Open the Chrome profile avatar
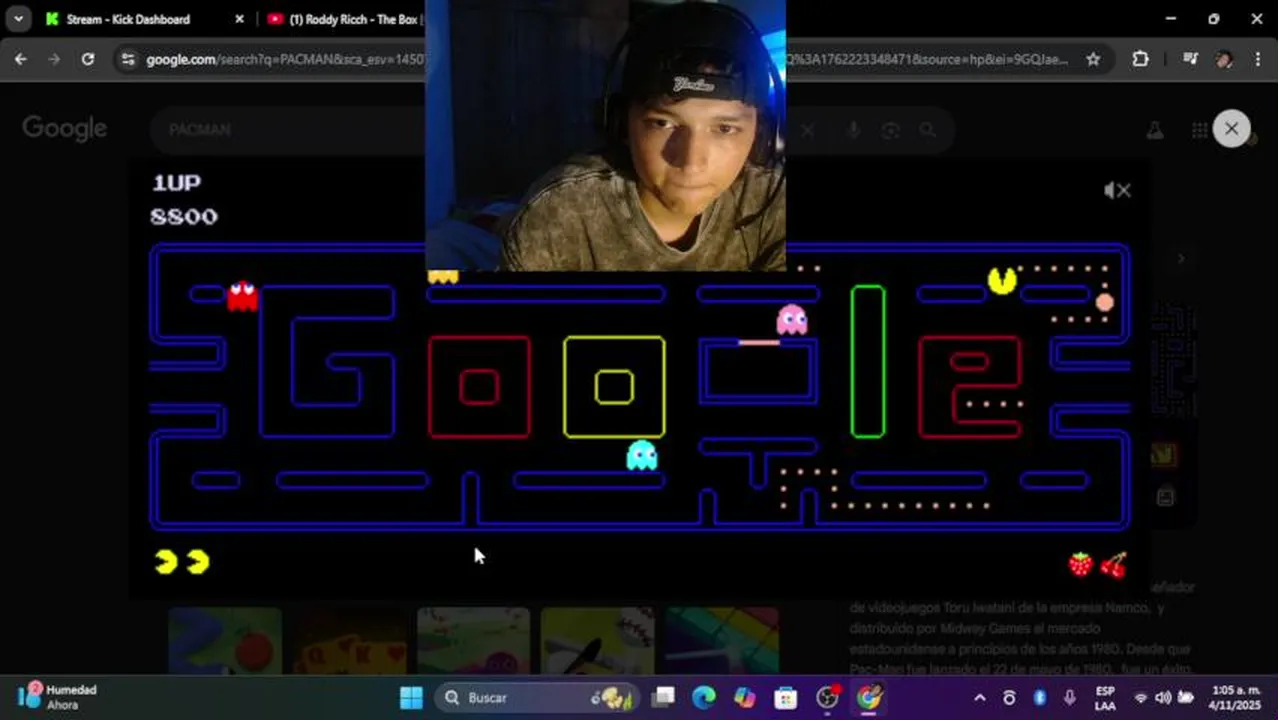This screenshot has width=1278, height=720. [1224, 59]
